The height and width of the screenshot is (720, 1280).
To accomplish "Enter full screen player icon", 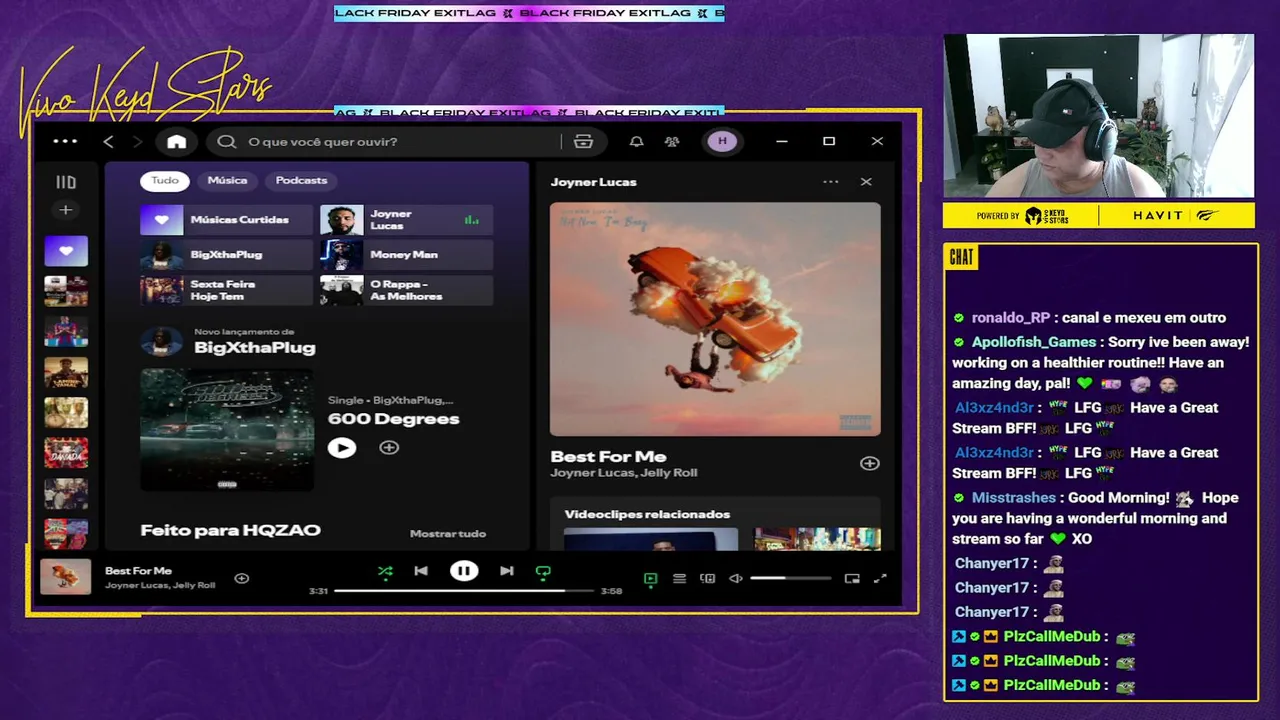I will (x=880, y=579).
